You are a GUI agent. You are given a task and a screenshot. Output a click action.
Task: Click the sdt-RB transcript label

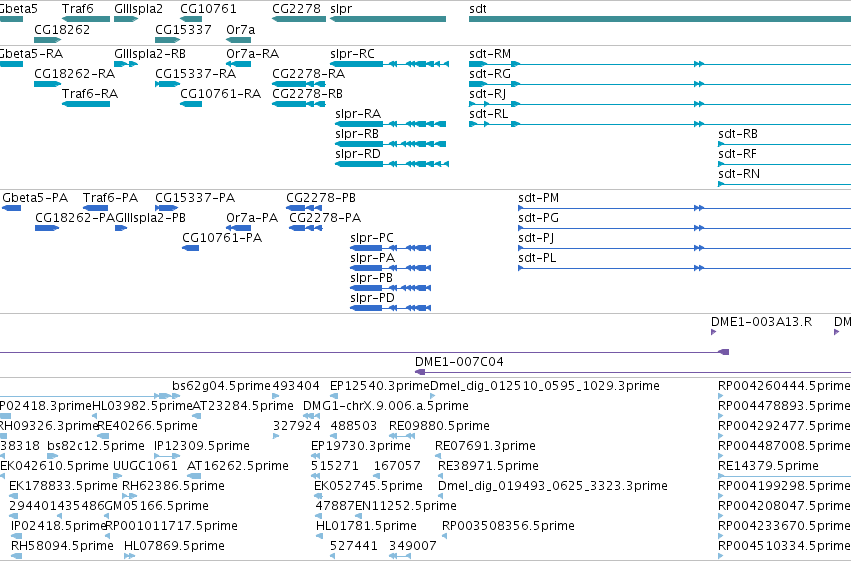(x=738, y=134)
